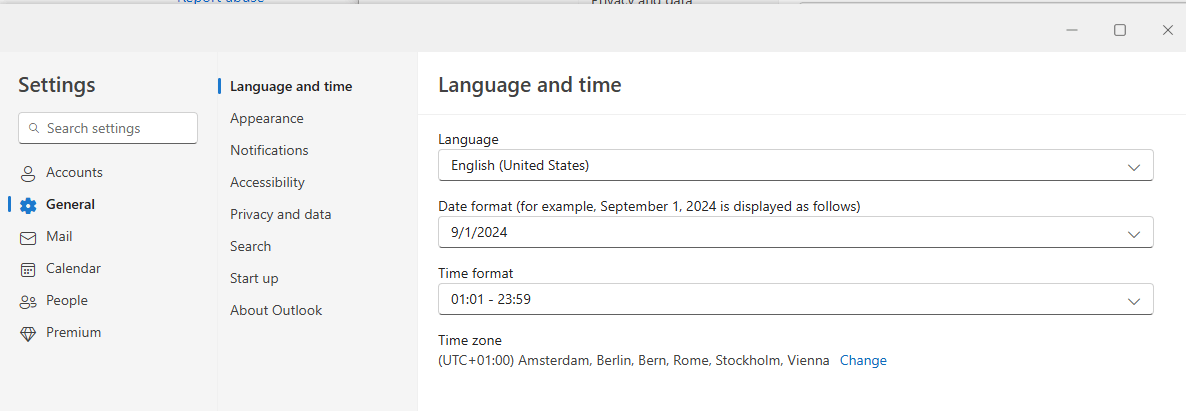1186x411 pixels.
Task: Click the Mail envelope icon
Action: (x=28, y=237)
